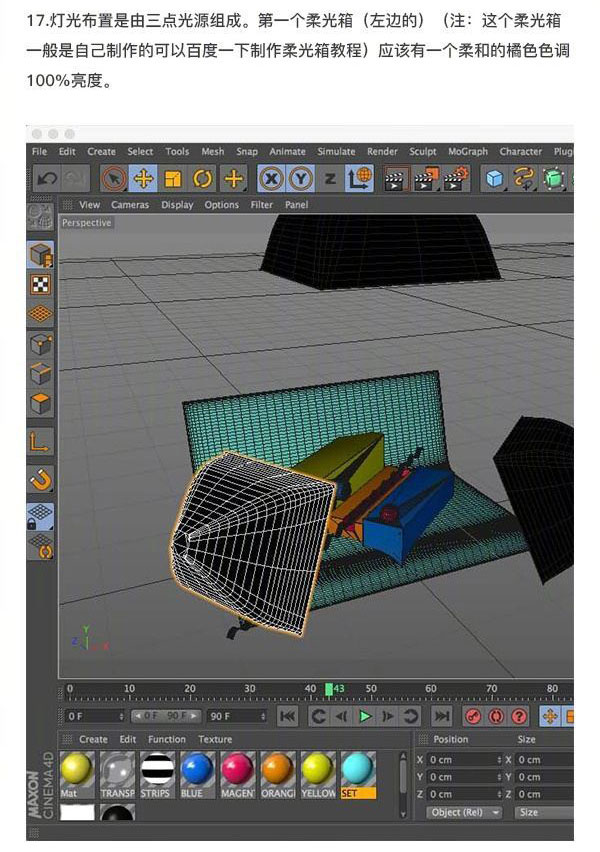Select the Rotate tool
The width and height of the screenshot is (600, 852).
coord(203,178)
